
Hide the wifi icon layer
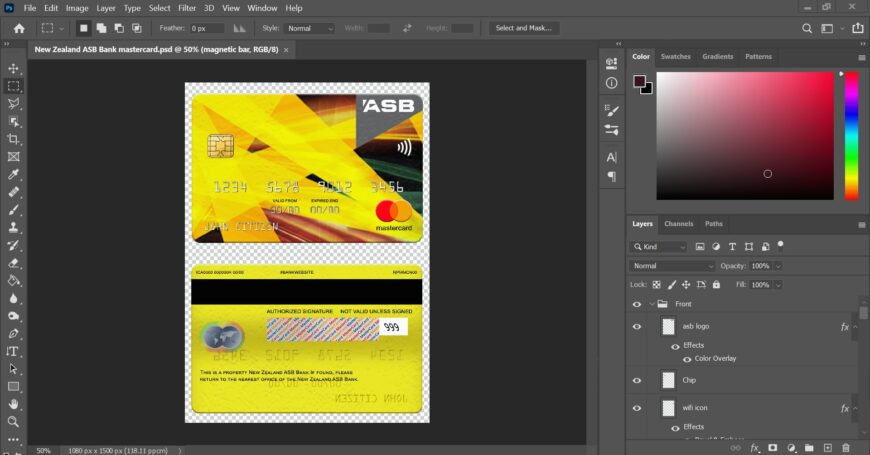coord(637,408)
